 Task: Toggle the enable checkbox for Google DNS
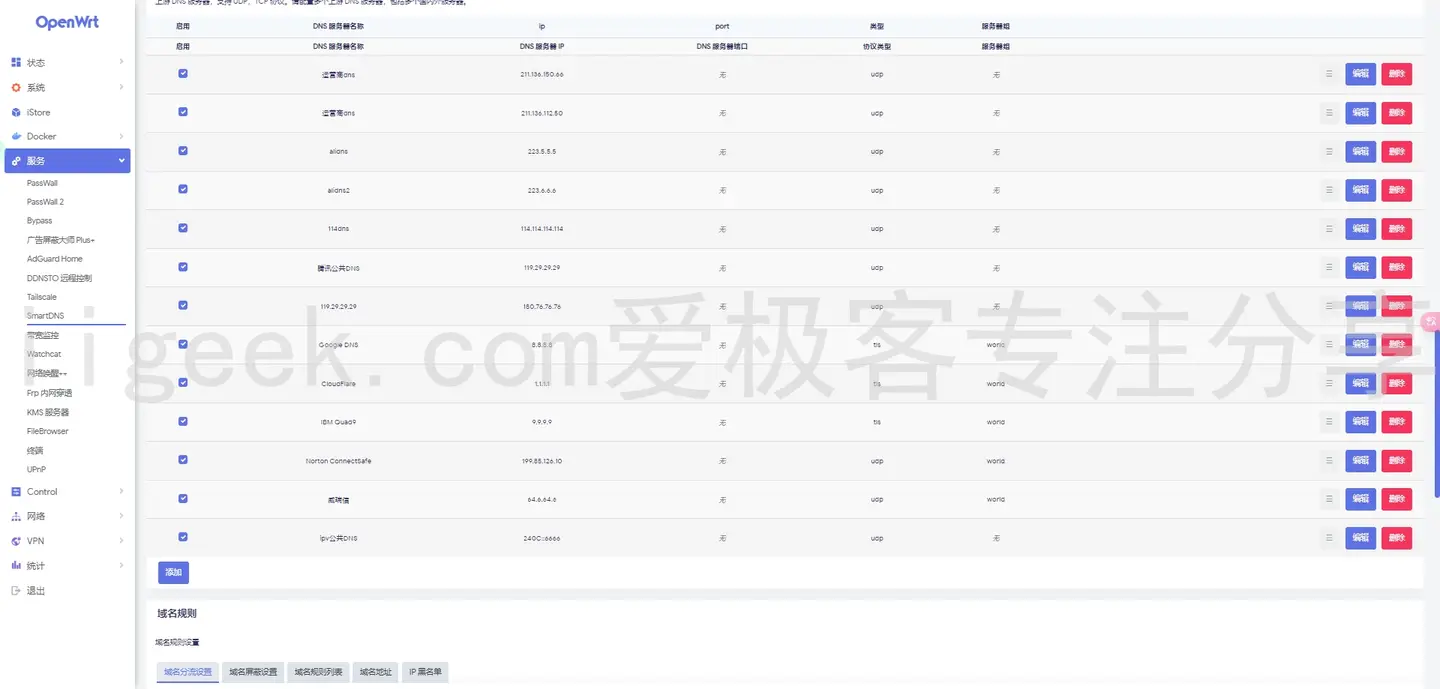point(183,344)
